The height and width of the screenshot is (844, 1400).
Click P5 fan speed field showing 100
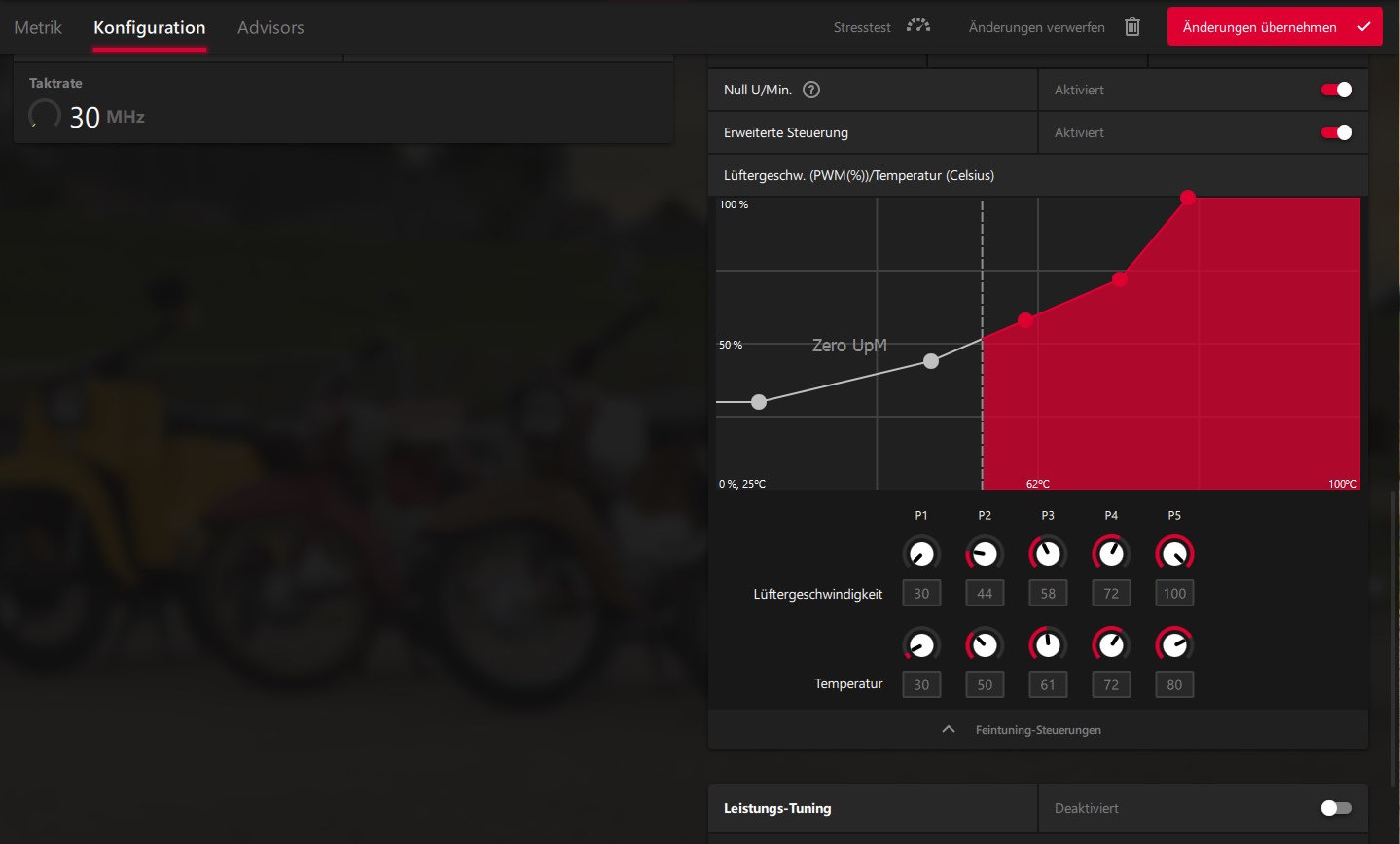click(1174, 593)
